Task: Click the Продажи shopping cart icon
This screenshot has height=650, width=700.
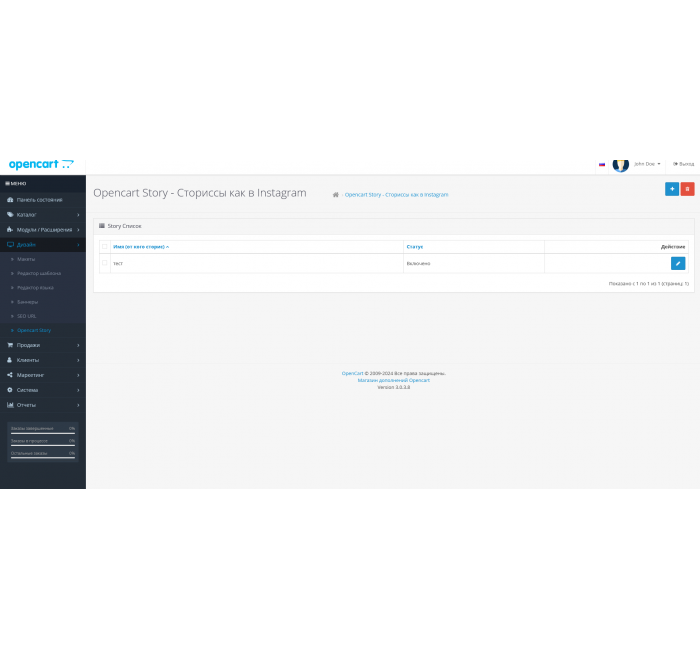Action: 10,345
